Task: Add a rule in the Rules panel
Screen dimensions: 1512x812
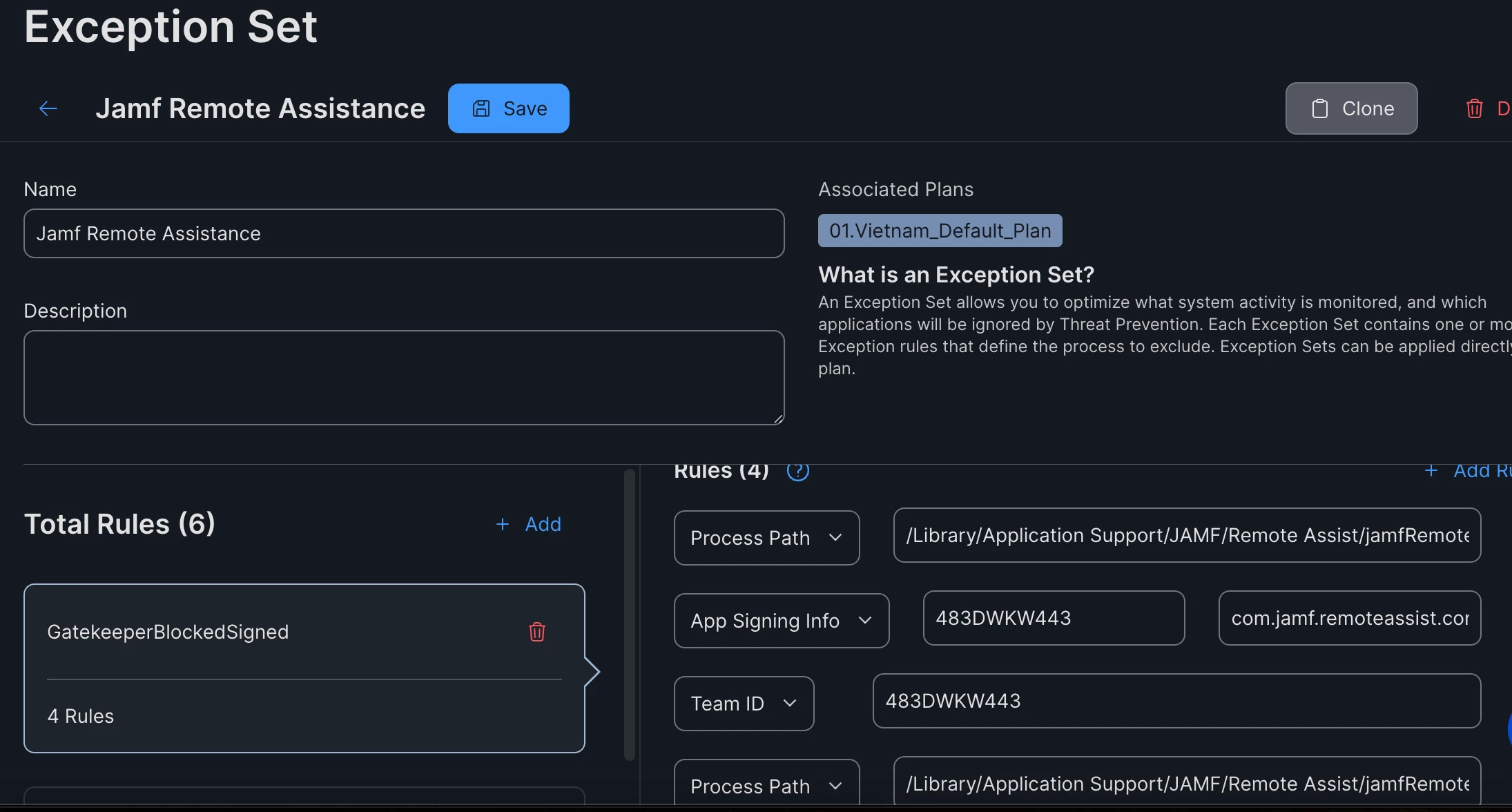Action: tap(1467, 471)
